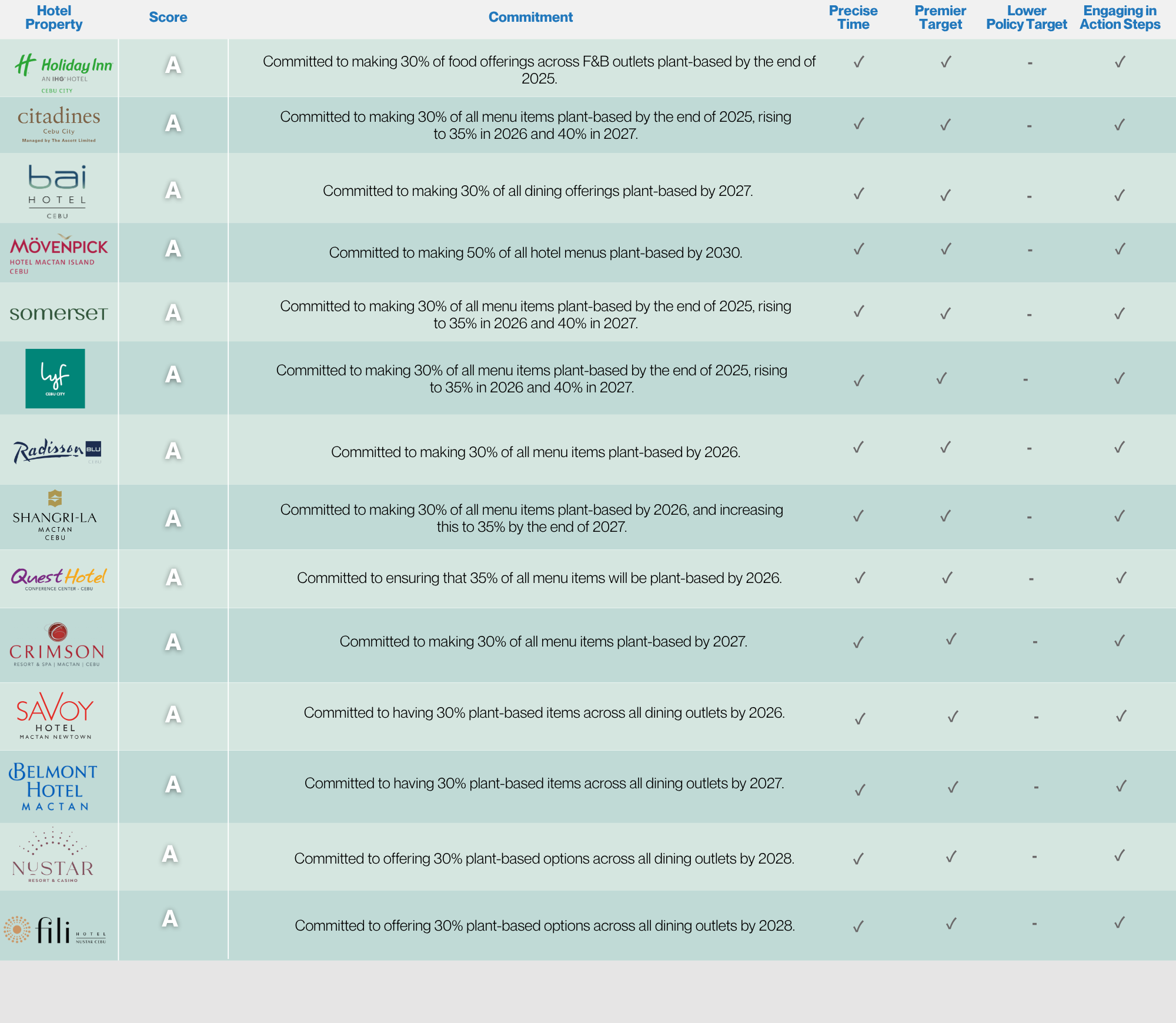This screenshot has width=1176, height=1023.
Task: Click the Commitment column header
Action: (x=530, y=18)
